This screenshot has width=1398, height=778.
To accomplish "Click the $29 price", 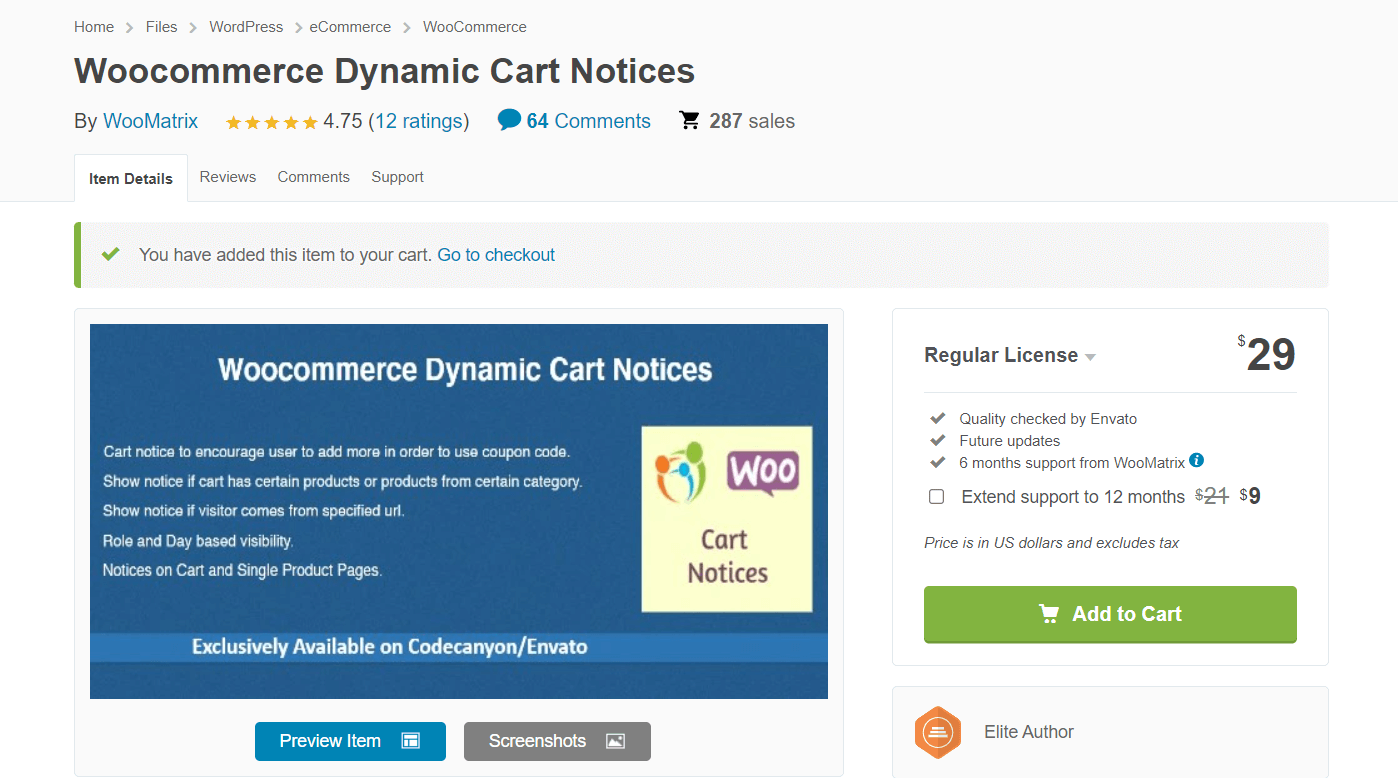I will [1267, 355].
